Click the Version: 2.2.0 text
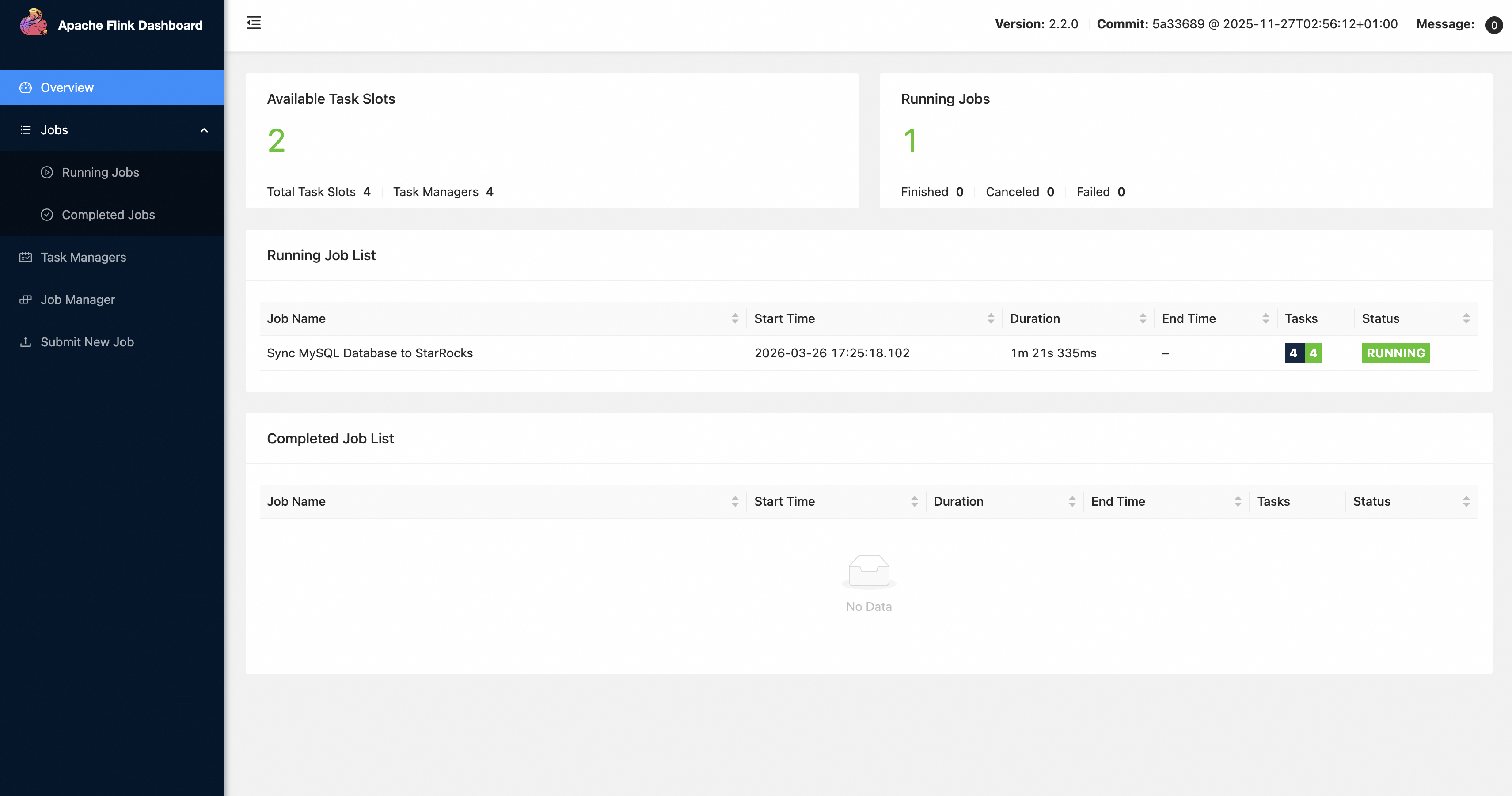Screen dimensions: 1512x796 point(1037,24)
